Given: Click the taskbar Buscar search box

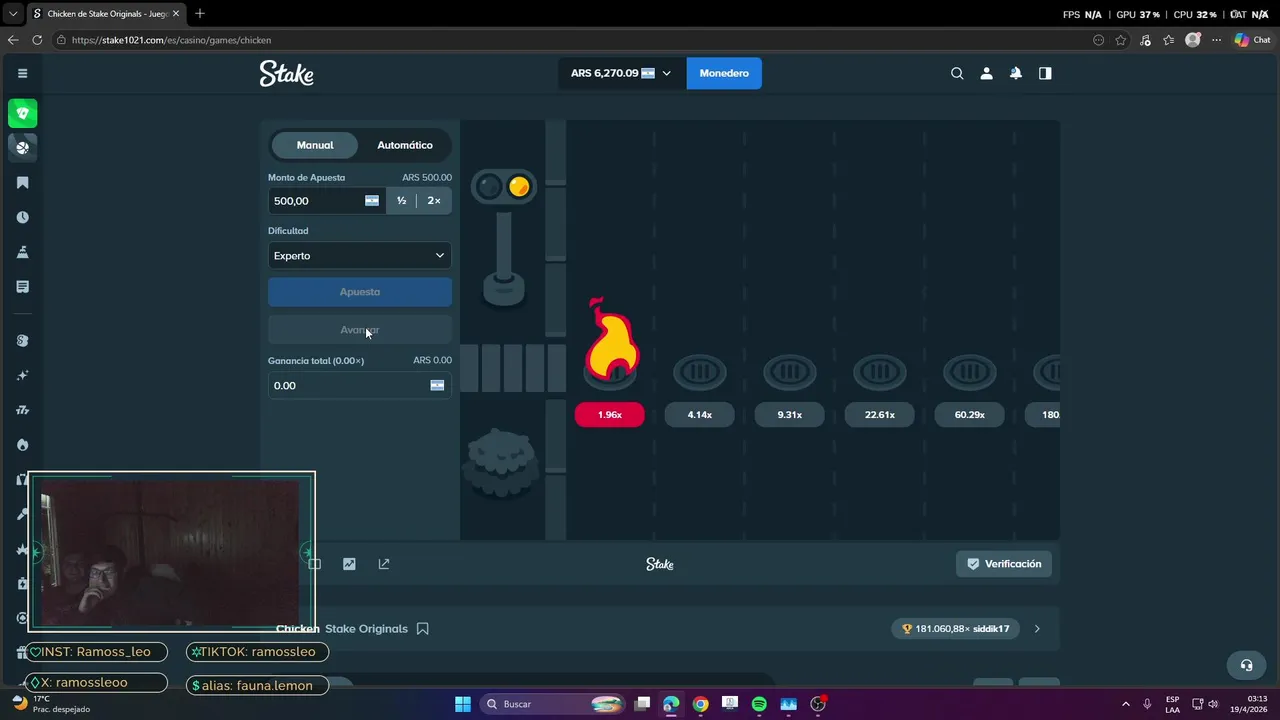Looking at the screenshot, I should 553,704.
